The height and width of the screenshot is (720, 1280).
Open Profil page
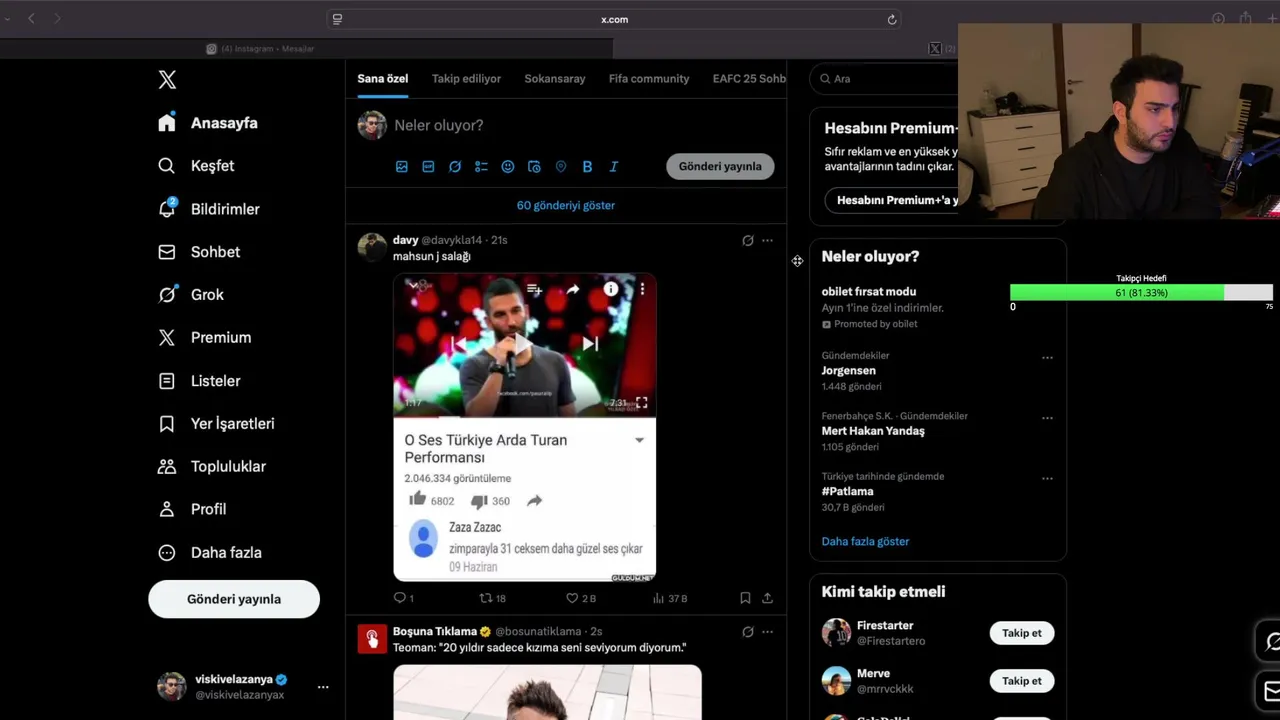(192, 509)
